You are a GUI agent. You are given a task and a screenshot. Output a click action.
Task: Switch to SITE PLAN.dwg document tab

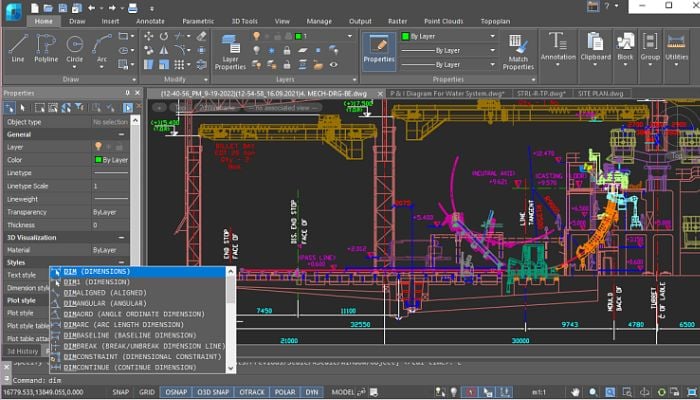tap(600, 93)
